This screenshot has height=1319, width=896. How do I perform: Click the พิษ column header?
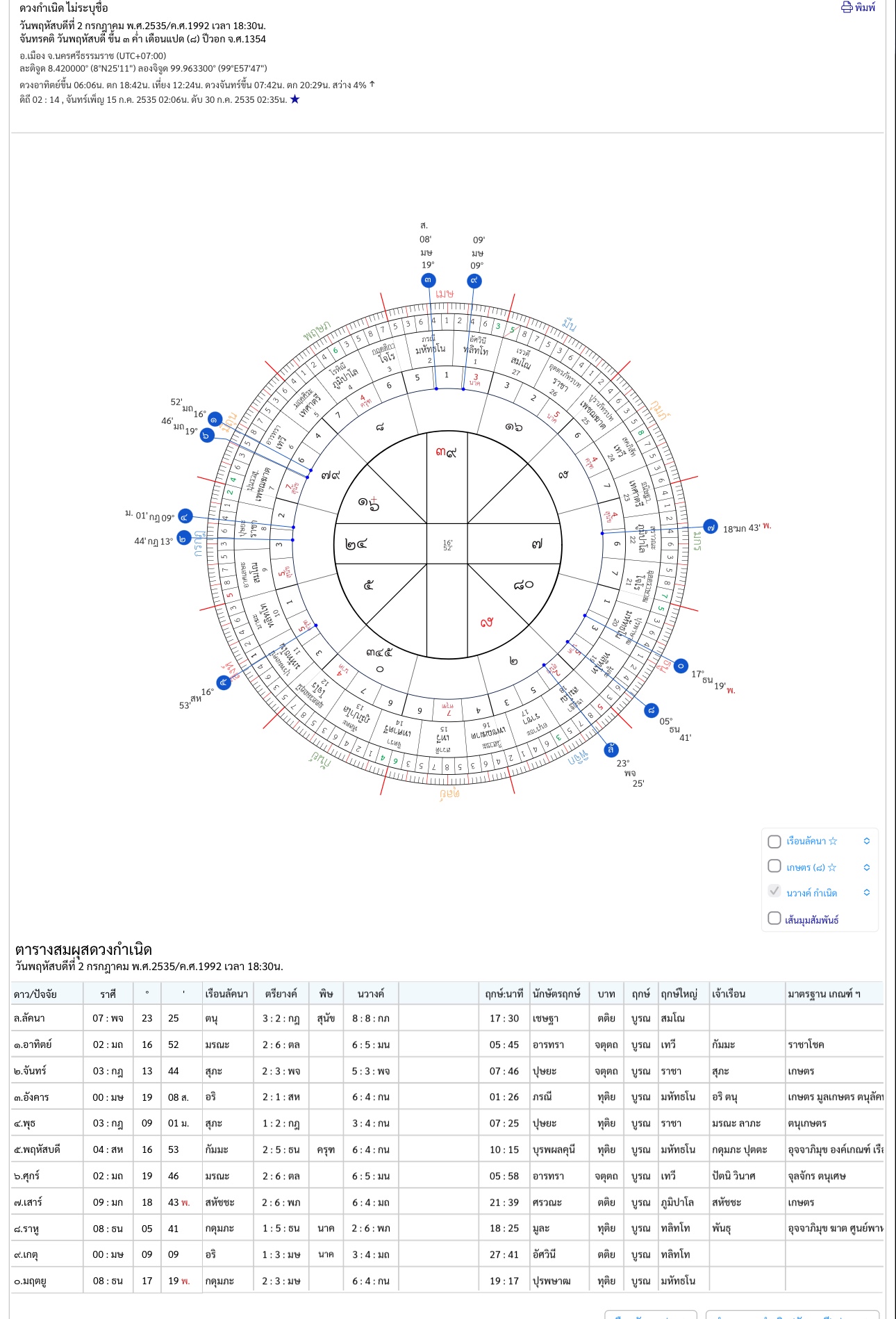coord(326,994)
